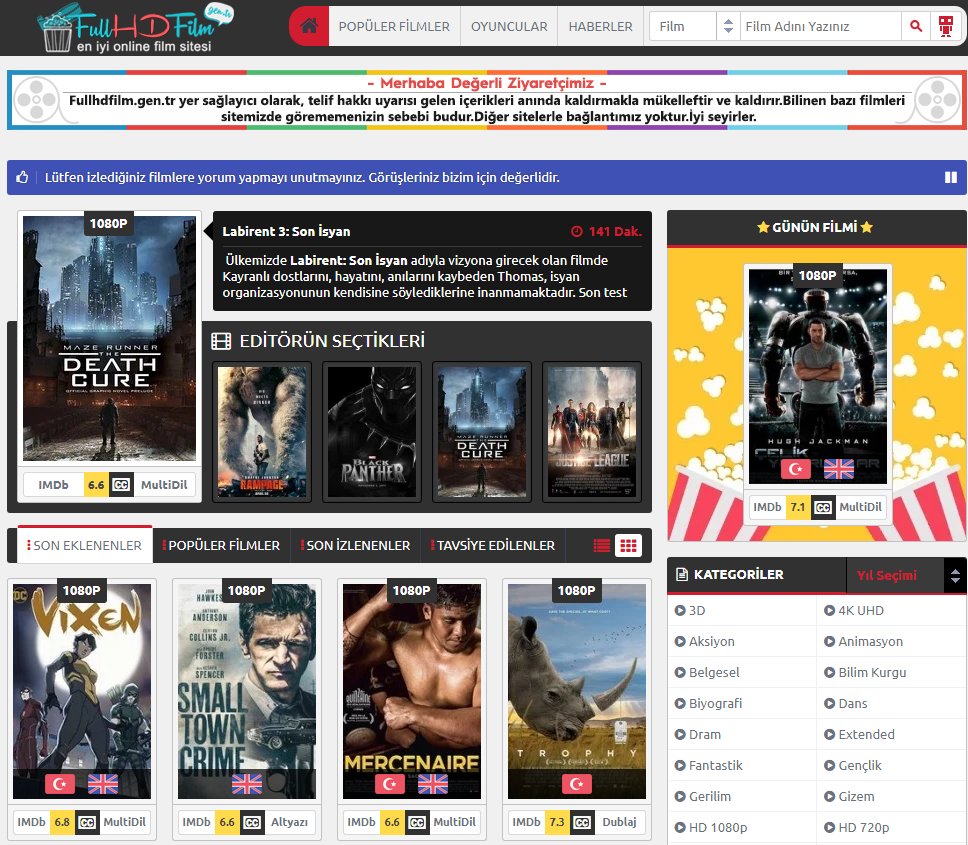
Task: Select the TAVSİYE EDİLENLER tab
Action: [493, 545]
